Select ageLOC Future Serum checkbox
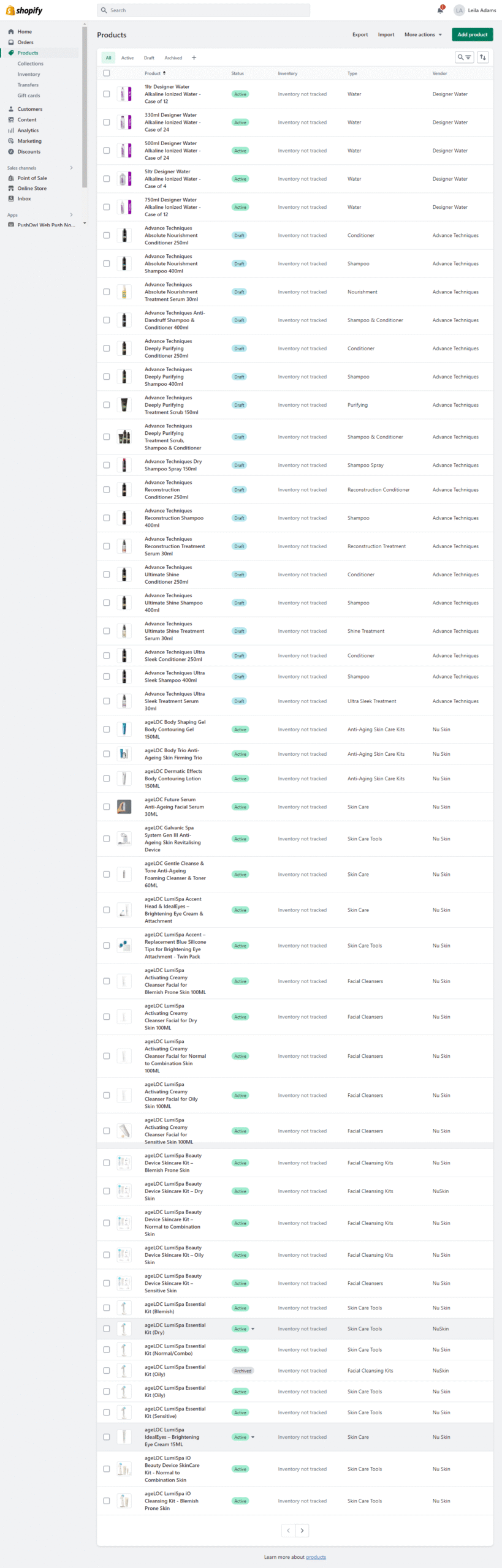This screenshot has width=502, height=1568. tap(107, 807)
